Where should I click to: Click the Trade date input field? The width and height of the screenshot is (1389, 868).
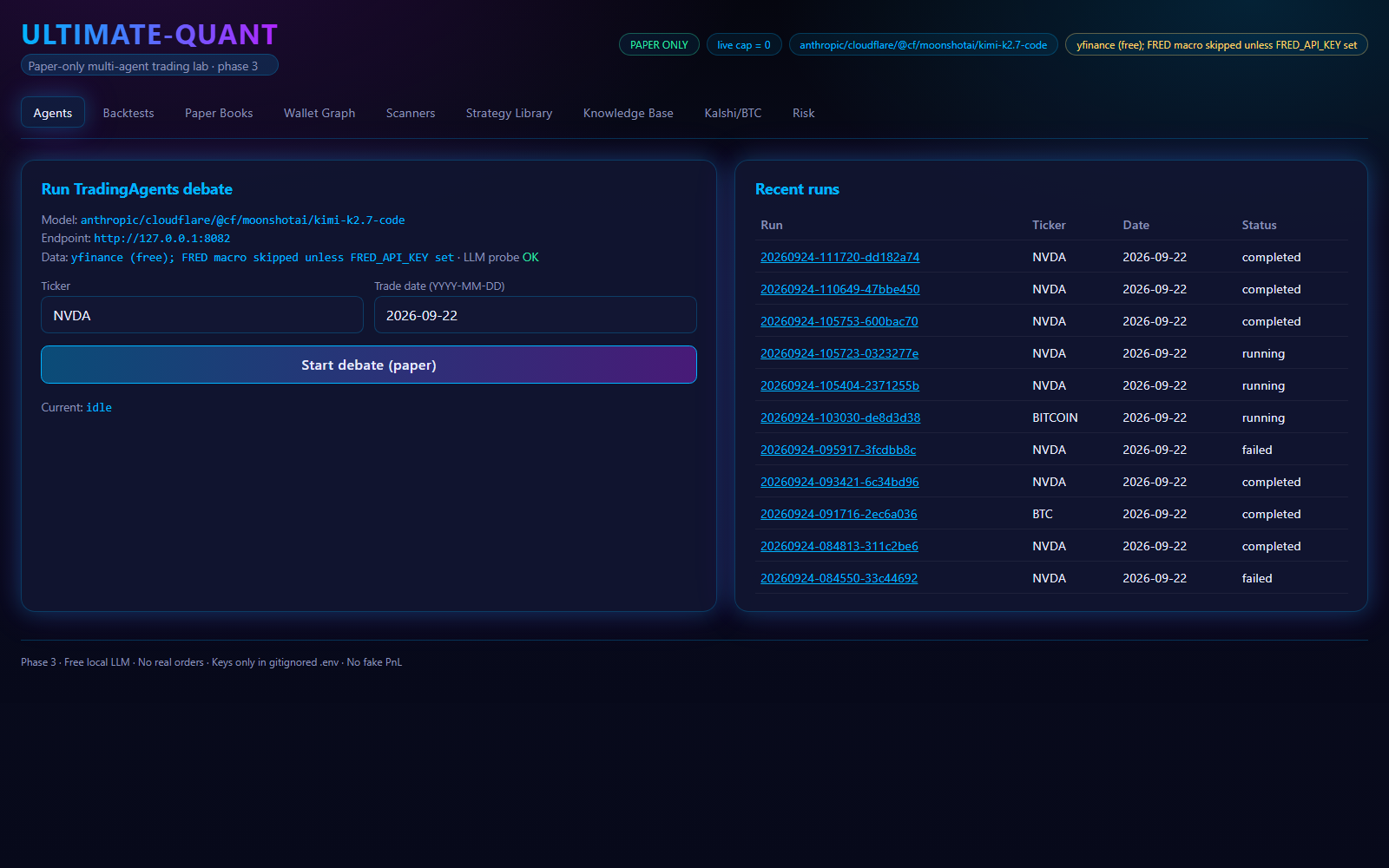tap(536, 315)
